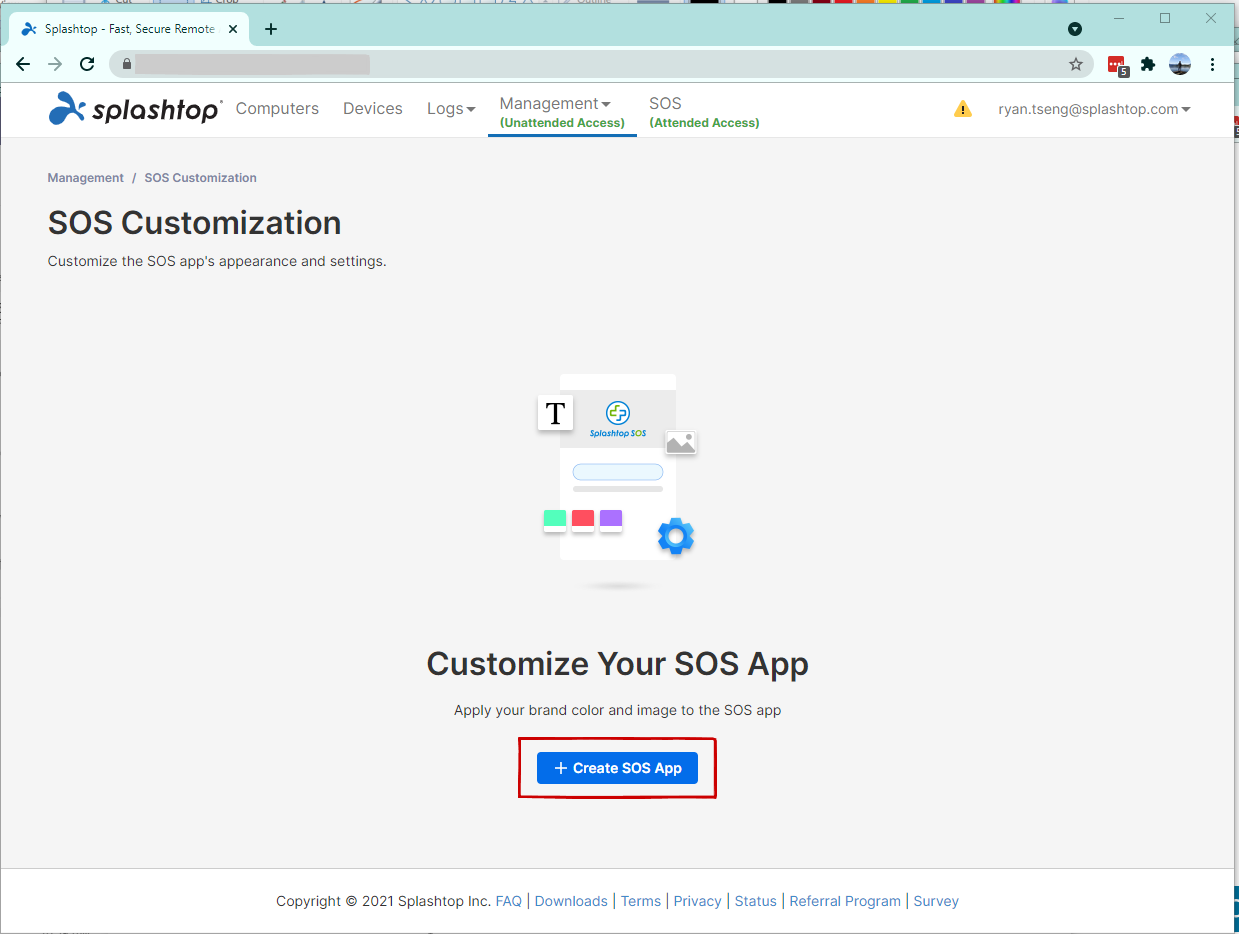Click the Create SOS App button

[x=617, y=768]
